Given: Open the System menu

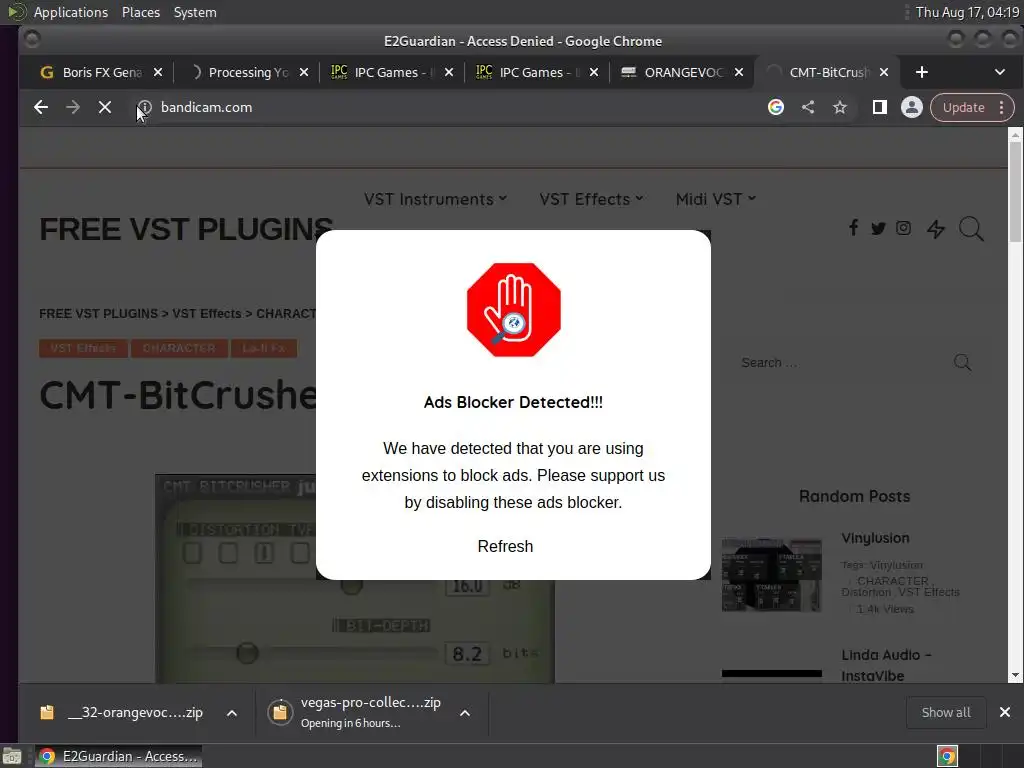Looking at the screenshot, I should [x=195, y=12].
